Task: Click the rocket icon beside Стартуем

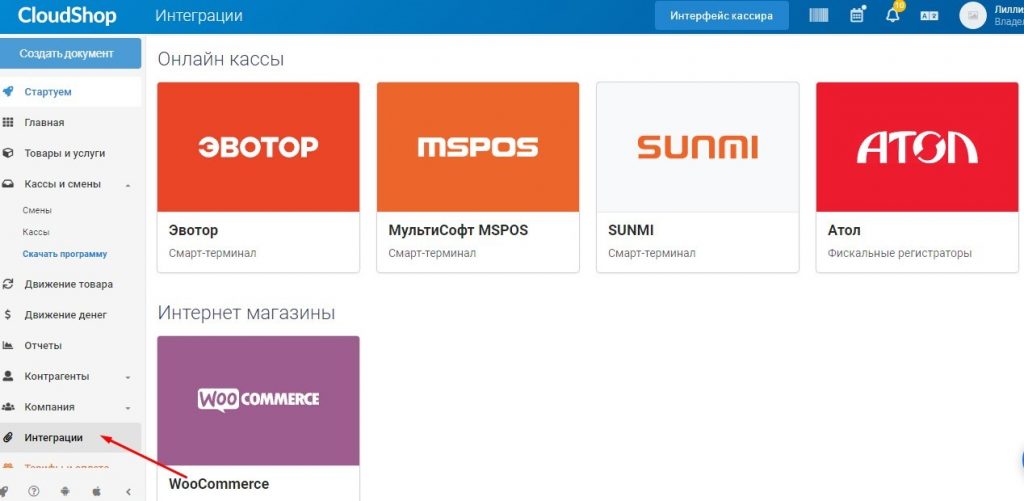Action: tap(8, 91)
